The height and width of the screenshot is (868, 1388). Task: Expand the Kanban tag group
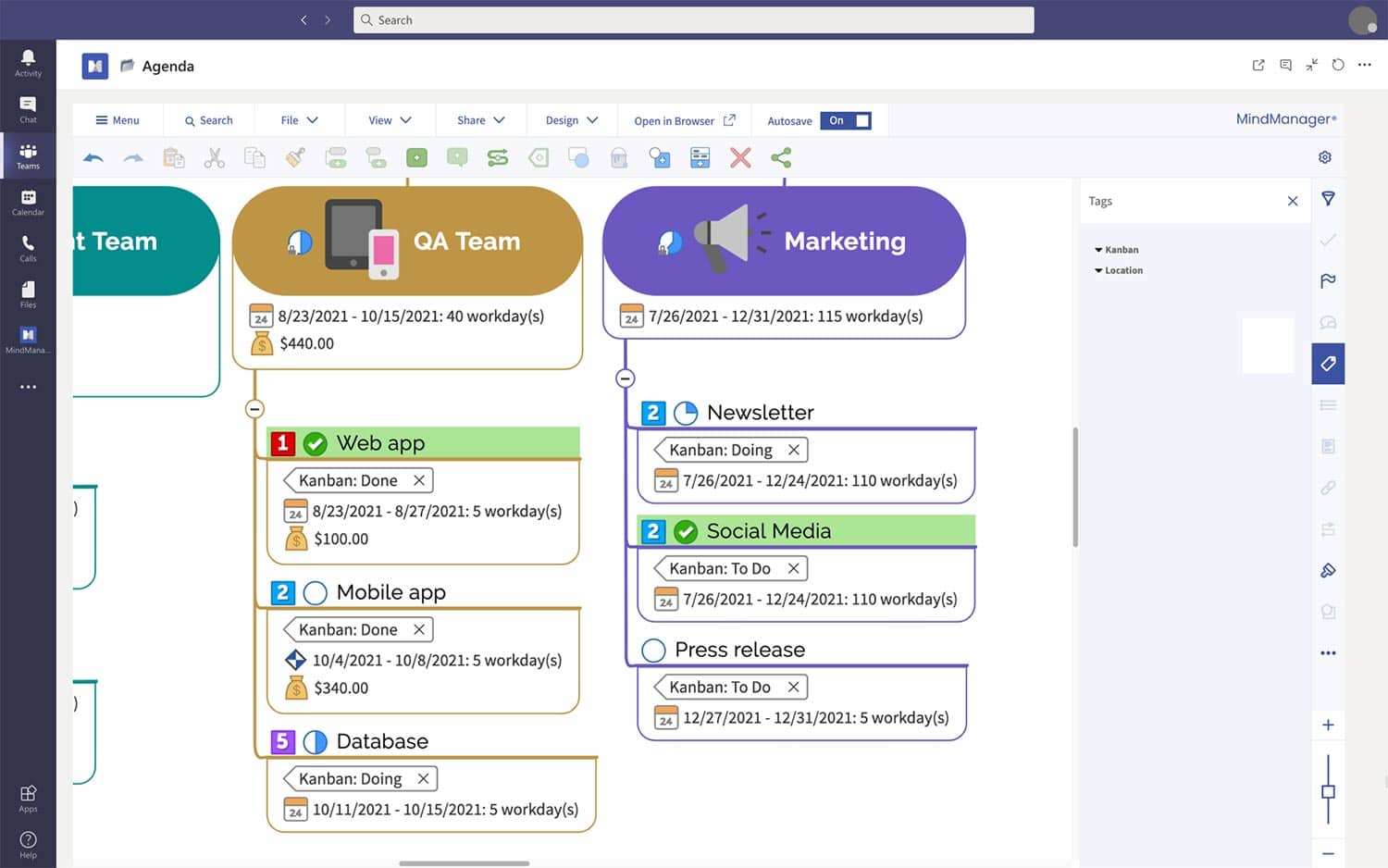click(1098, 250)
